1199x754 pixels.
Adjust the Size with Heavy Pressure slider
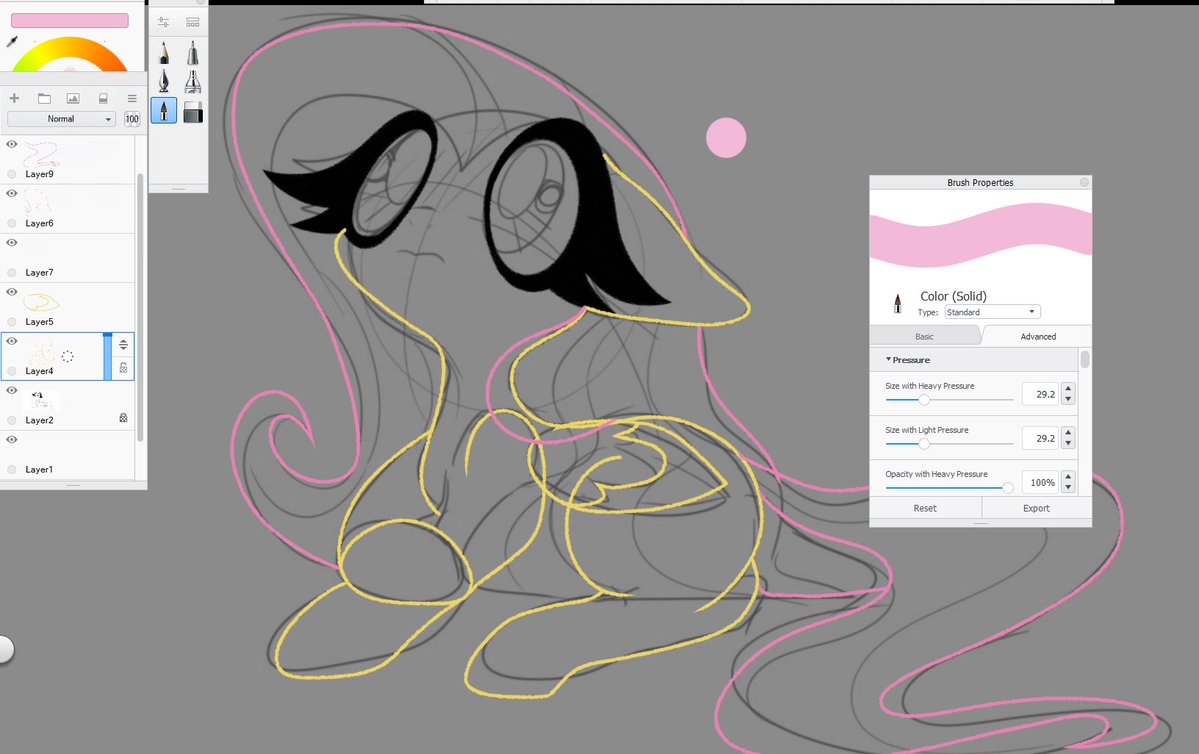(x=949, y=399)
